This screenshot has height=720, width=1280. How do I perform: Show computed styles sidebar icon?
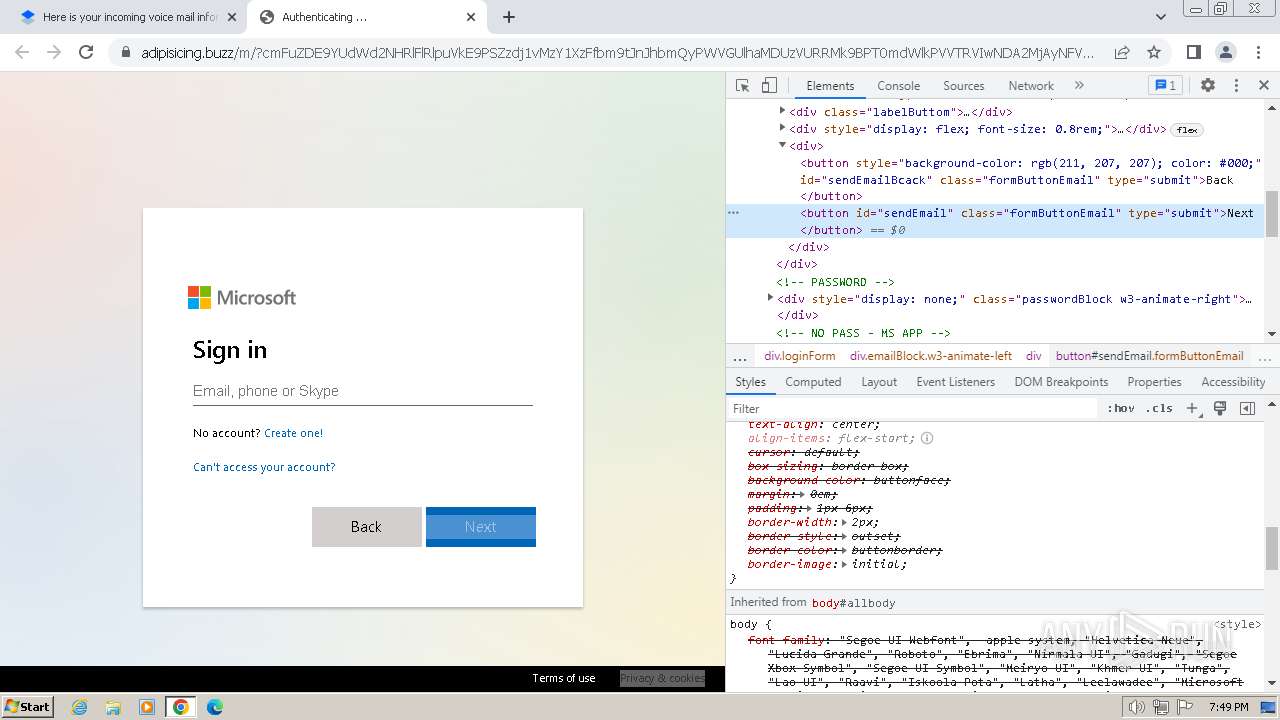pyautogui.click(x=1247, y=408)
